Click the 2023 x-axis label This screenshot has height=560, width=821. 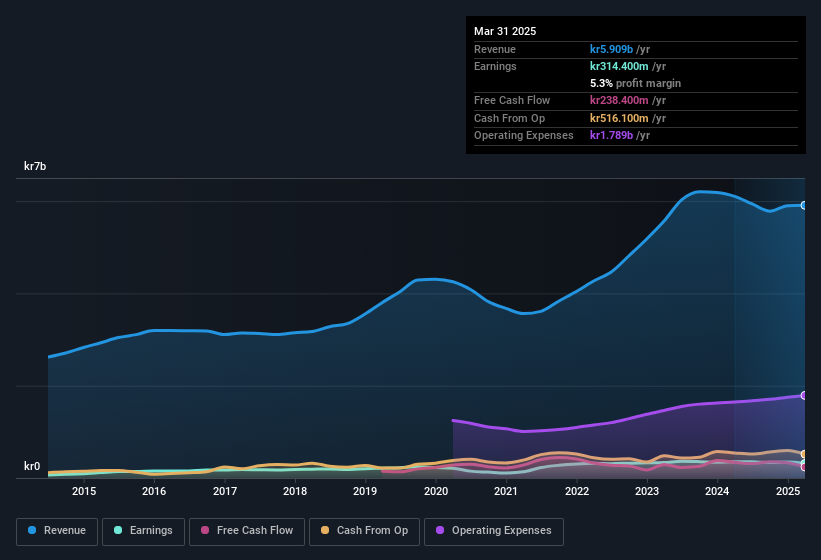tap(647, 491)
